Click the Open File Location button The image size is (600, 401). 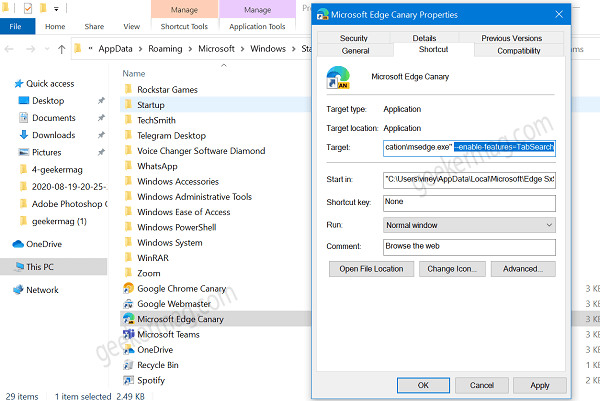pos(371,269)
